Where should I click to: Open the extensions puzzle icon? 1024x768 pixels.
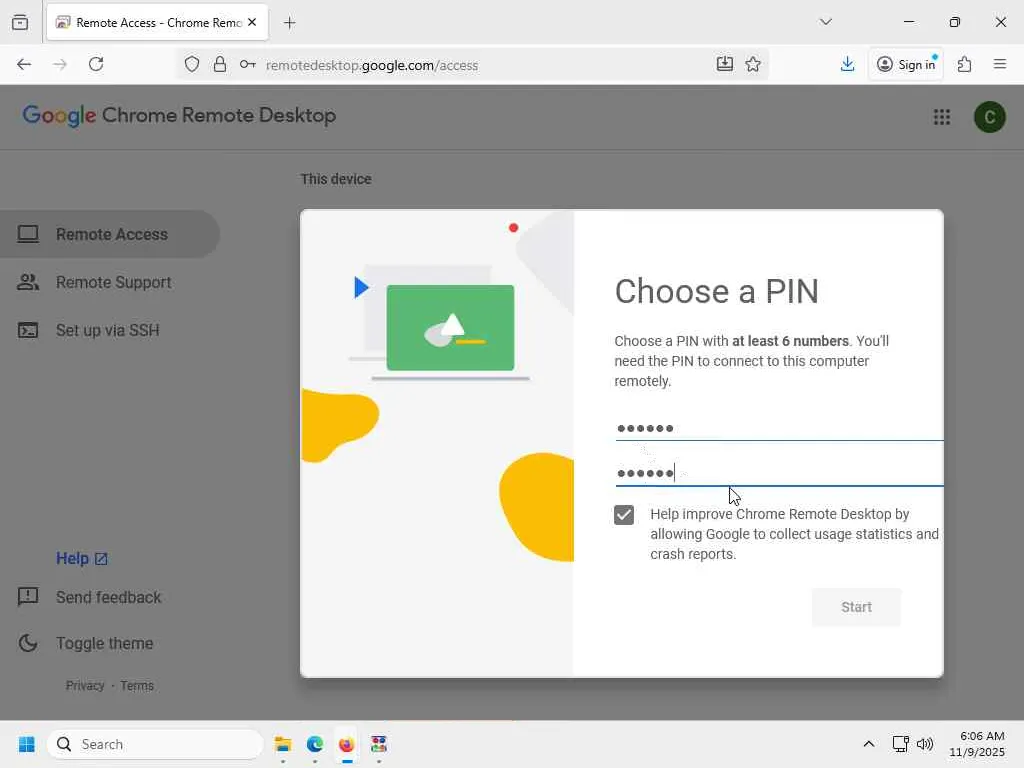965,64
